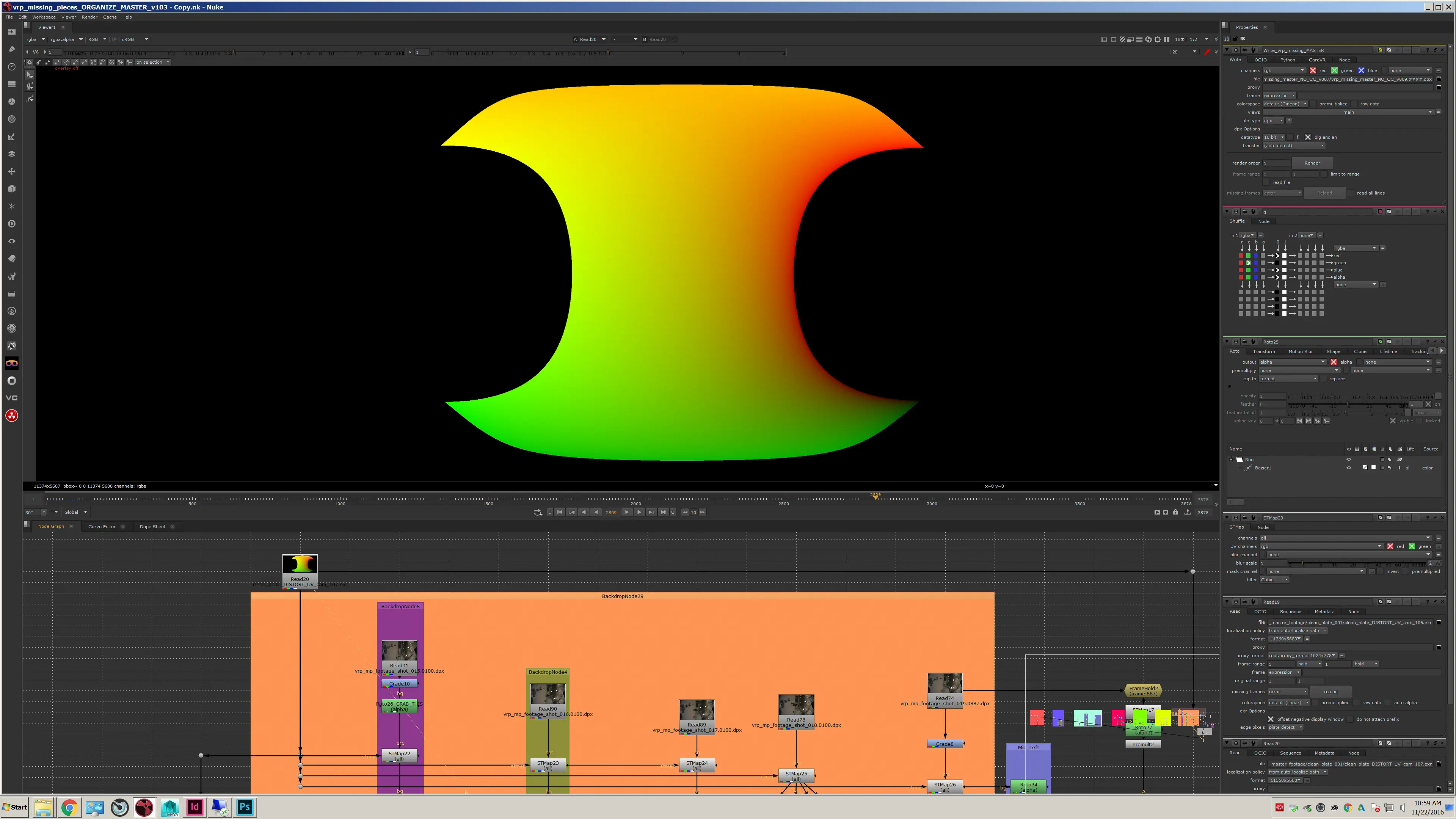Open the STMap23 filter Cubic dropdown
The image size is (1456, 819).
pos(1274,580)
